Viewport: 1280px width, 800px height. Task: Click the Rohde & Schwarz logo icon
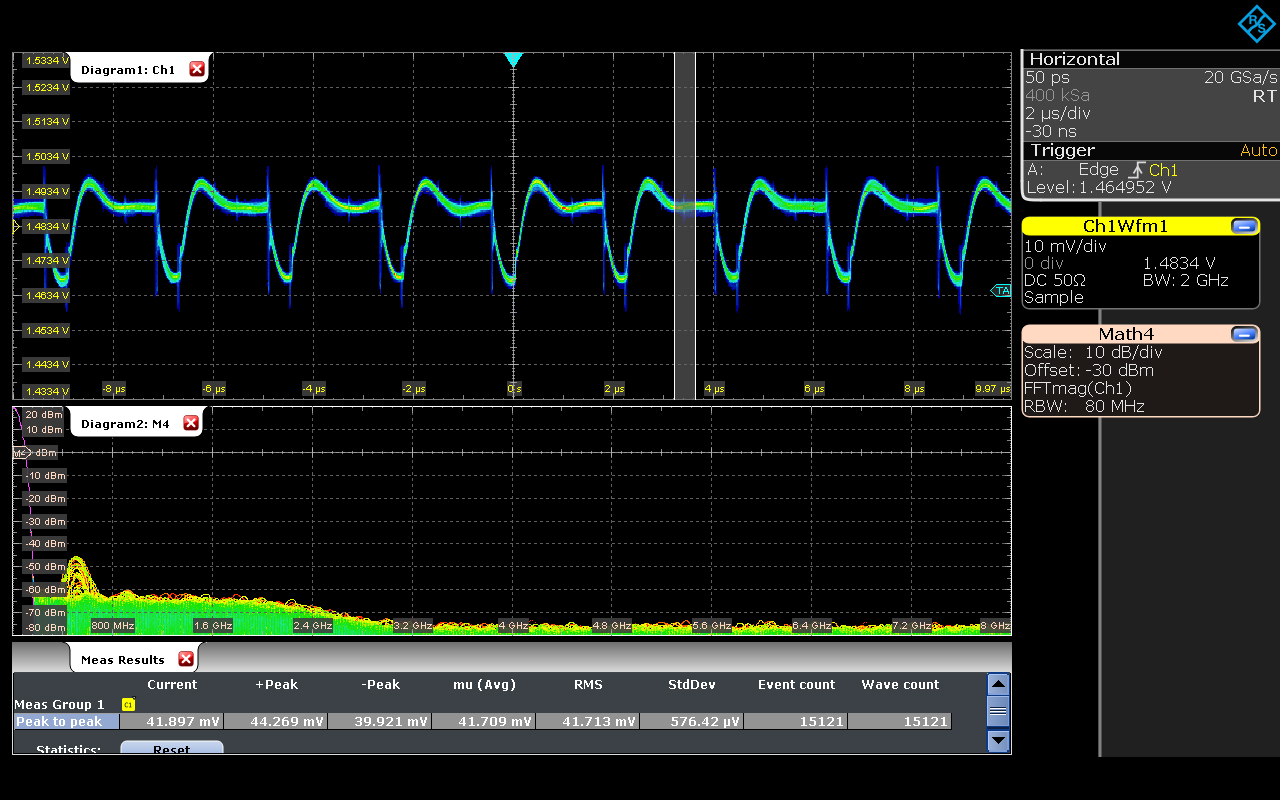click(x=1257, y=24)
